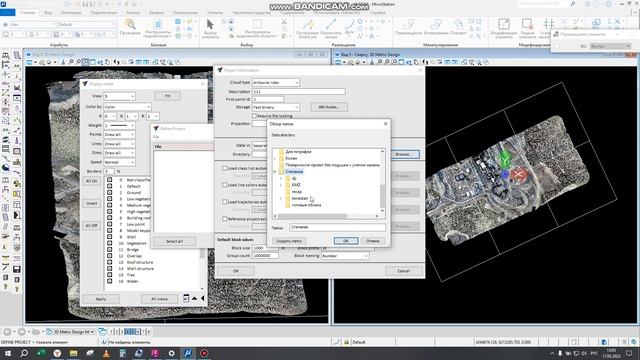640x360 pixels.
Task: Click Отмена in the folder browse dialog
Action: [x=373, y=241]
